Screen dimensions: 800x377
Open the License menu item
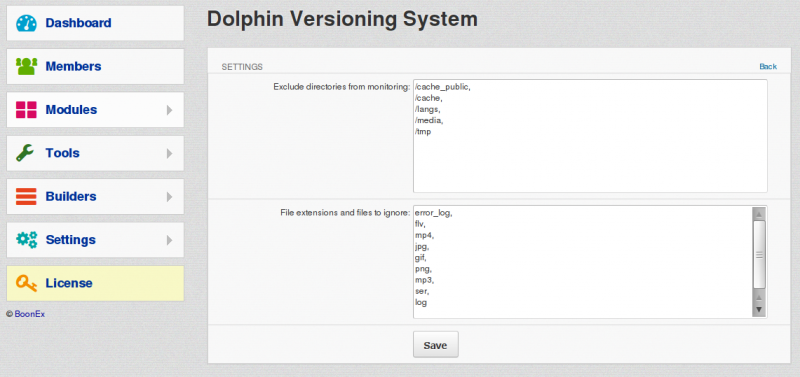coord(95,283)
